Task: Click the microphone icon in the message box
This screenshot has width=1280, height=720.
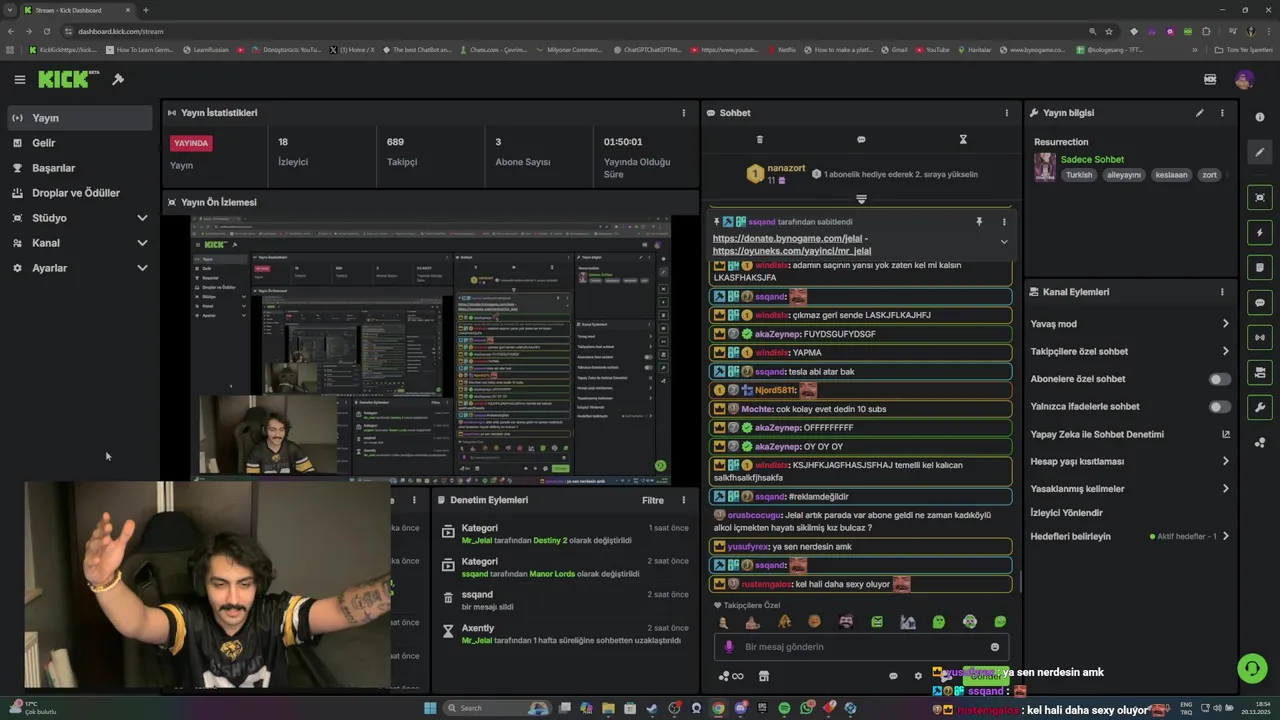Action: tap(728, 647)
